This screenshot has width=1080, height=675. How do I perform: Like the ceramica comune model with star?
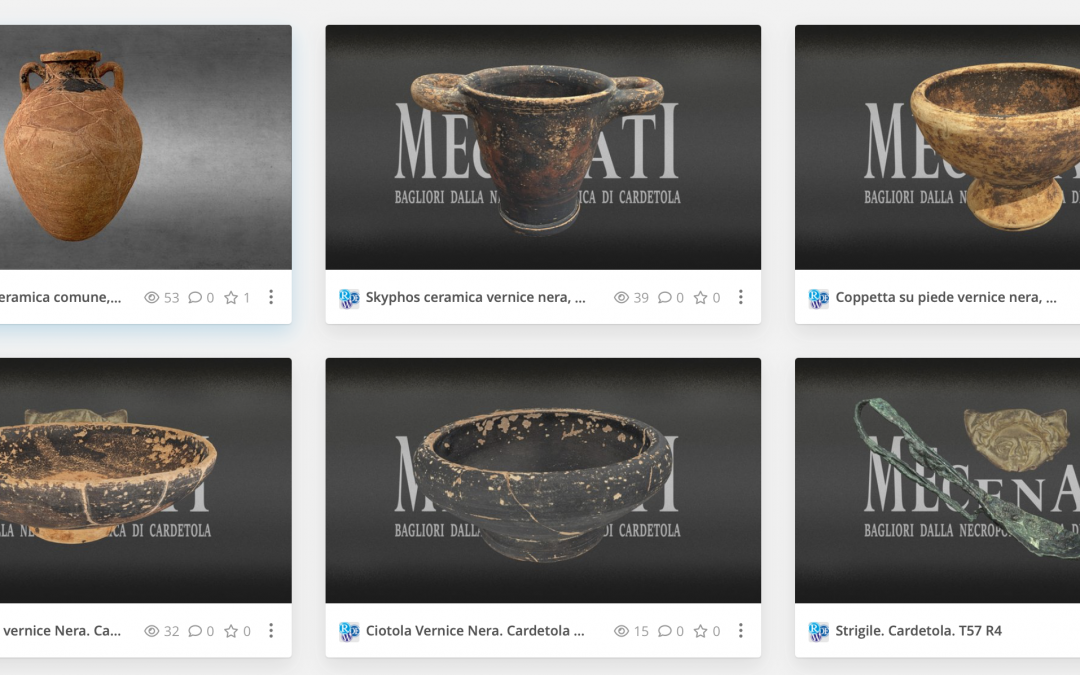click(x=231, y=298)
